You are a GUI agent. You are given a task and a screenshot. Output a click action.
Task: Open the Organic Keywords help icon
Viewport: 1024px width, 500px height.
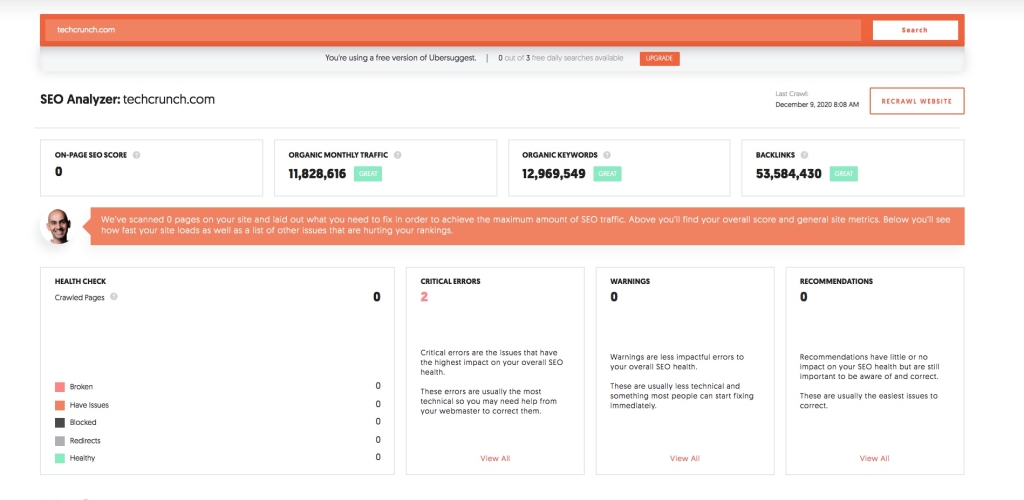(x=606, y=155)
